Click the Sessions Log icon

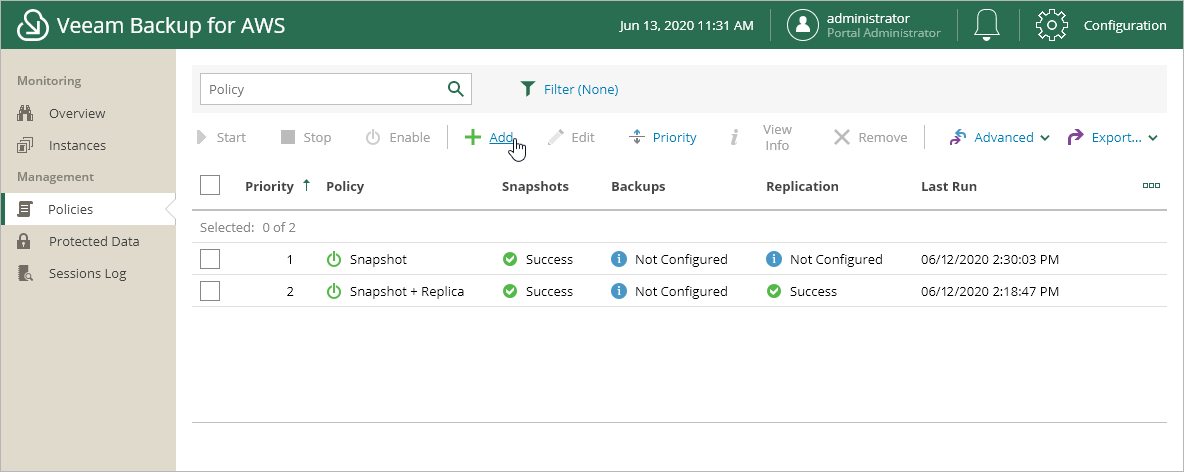pyautogui.click(x=24, y=273)
